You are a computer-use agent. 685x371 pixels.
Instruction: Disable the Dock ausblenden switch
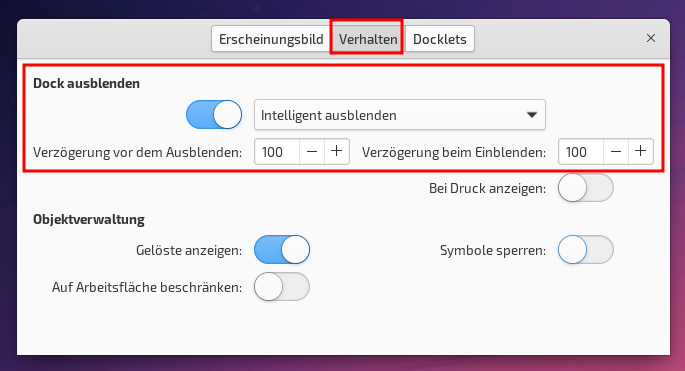(x=214, y=115)
